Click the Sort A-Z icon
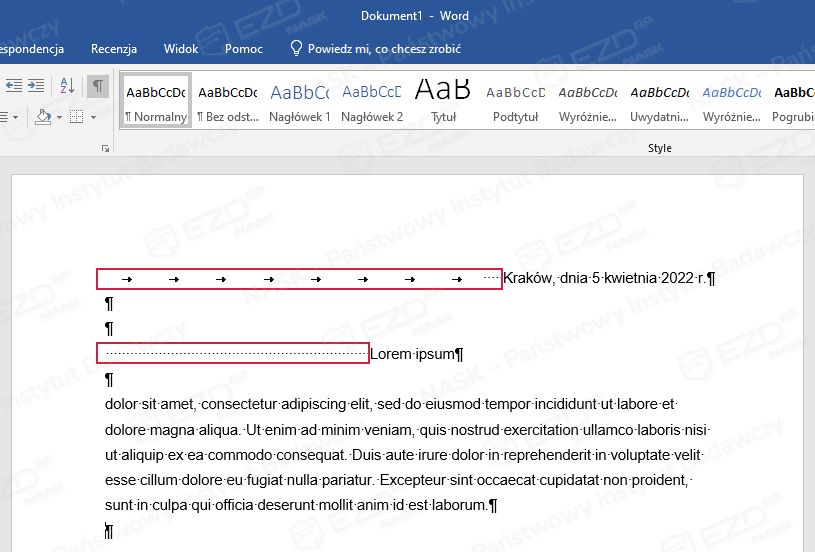815x552 pixels. [x=67, y=86]
